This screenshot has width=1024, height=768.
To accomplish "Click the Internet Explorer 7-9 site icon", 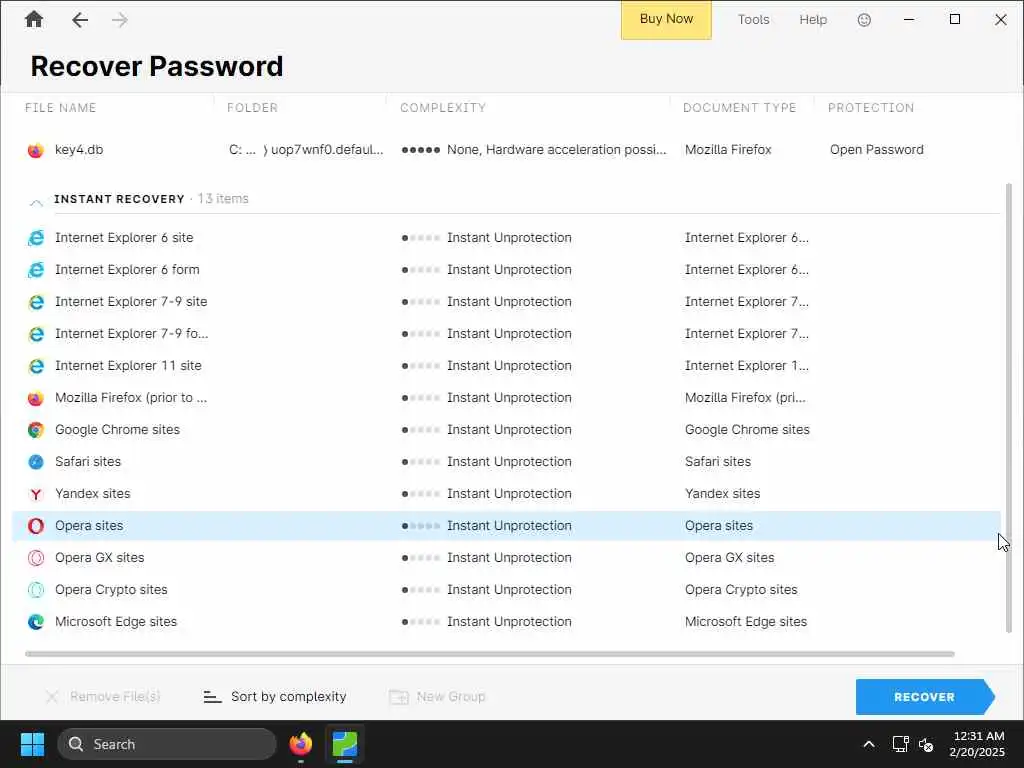I will coord(36,302).
